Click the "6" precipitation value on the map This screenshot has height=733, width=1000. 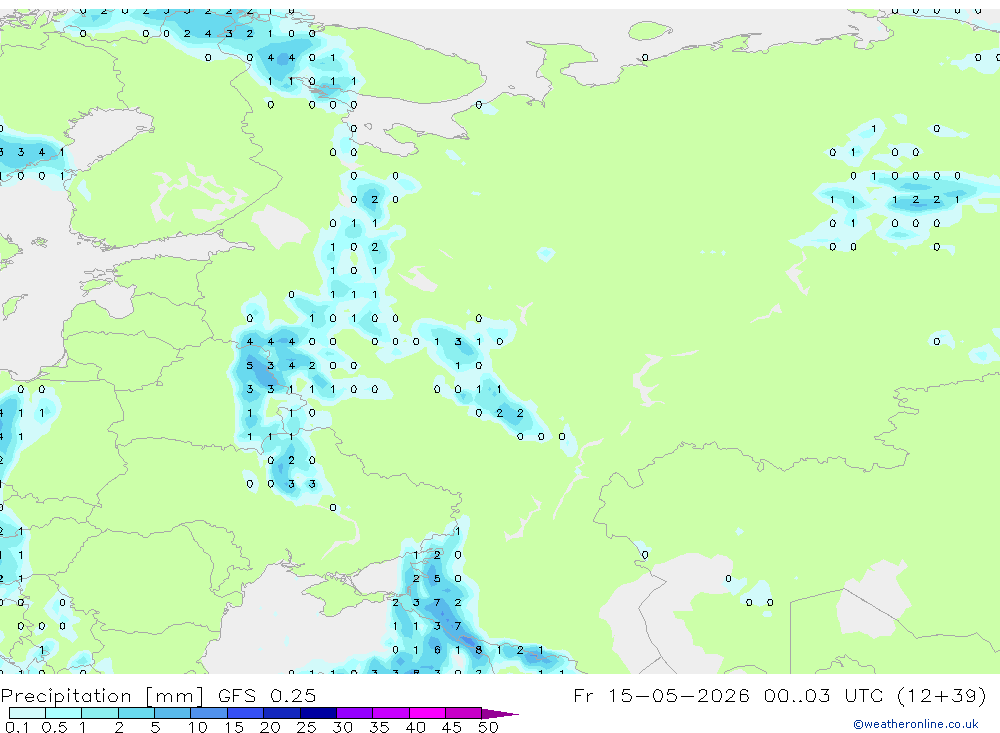[x=437, y=650]
